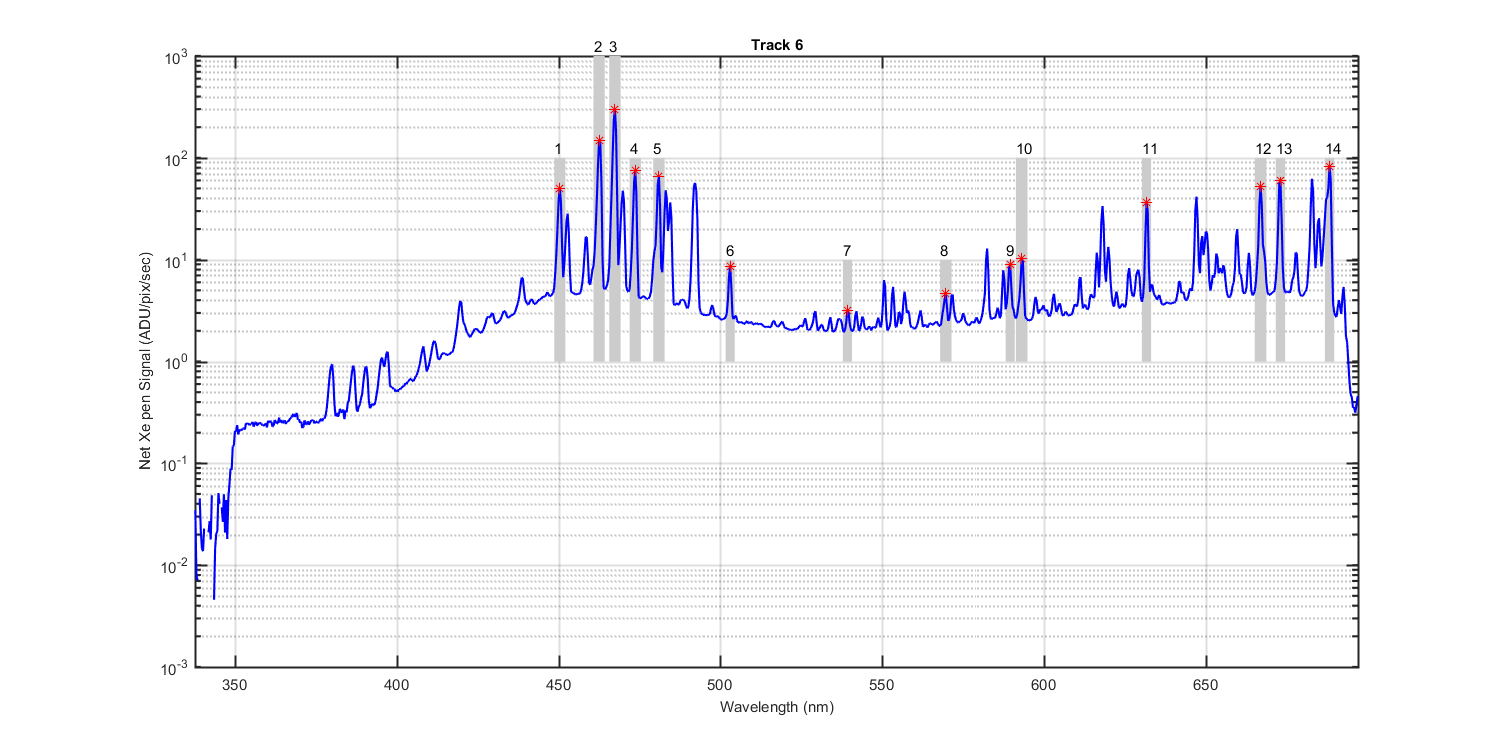This screenshot has width=1500, height=750.
Task: Click the gray band under label 6
Action: pyautogui.click(x=730, y=311)
